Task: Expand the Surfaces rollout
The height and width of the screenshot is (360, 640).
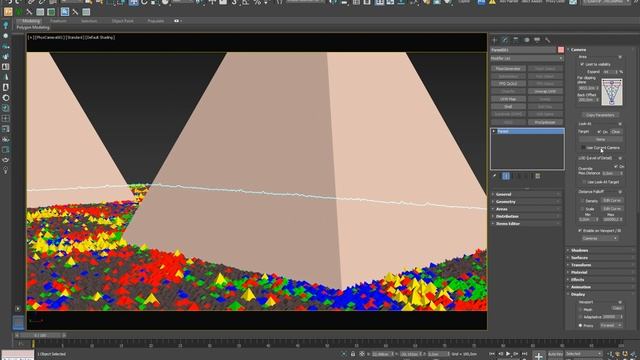Action: [600, 258]
